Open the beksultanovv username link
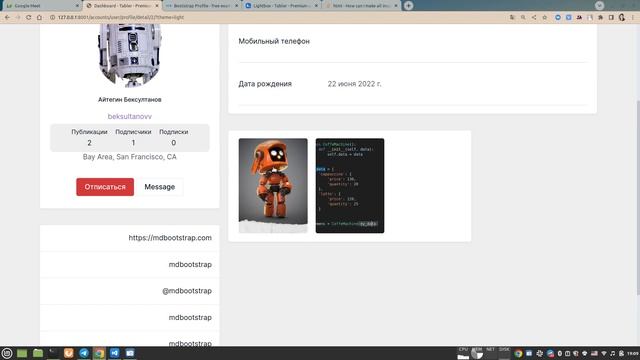The height and width of the screenshot is (360, 640). (130, 116)
